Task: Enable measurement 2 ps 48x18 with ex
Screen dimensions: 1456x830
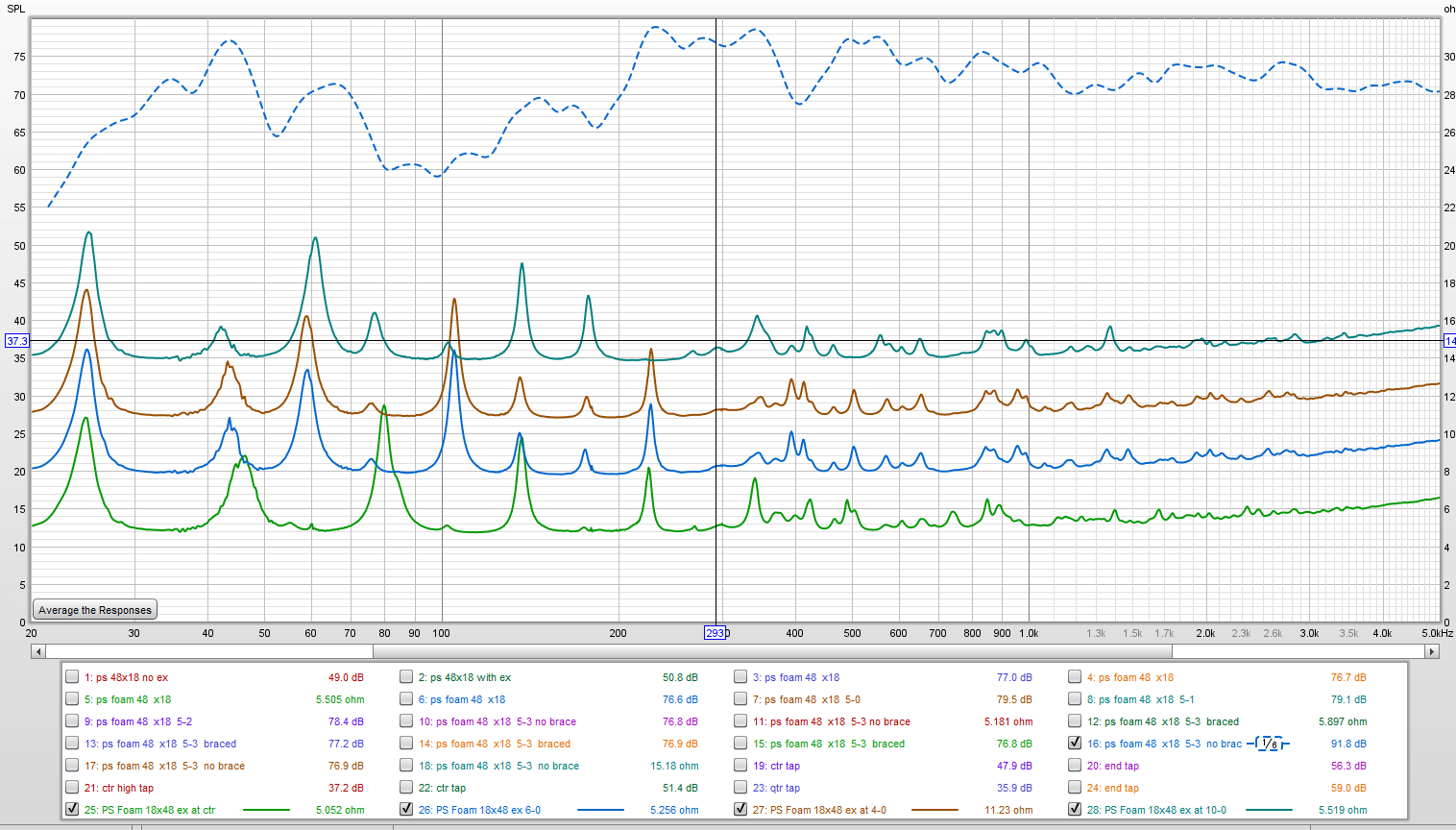Action: click(406, 676)
